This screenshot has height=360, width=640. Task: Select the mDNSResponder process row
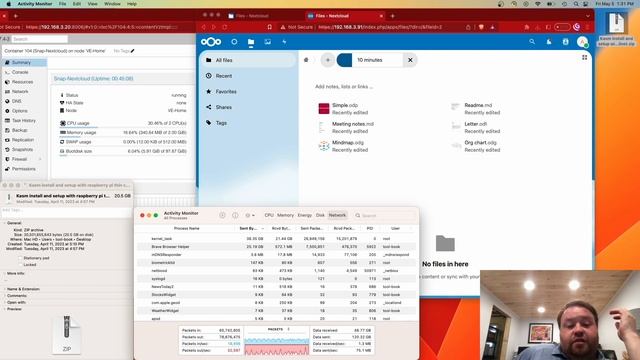pyautogui.click(x=276, y=254)
